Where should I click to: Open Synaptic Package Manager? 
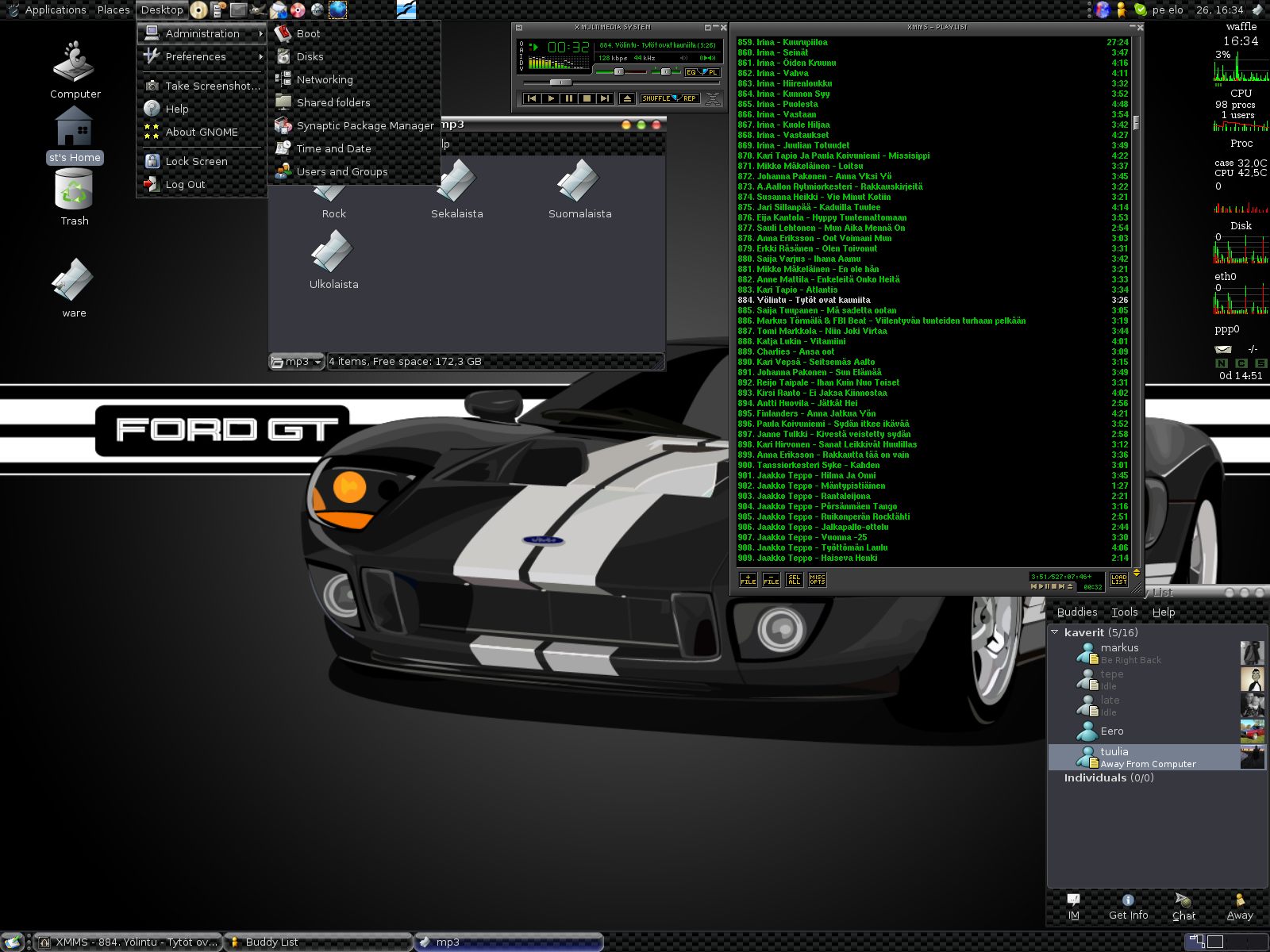click(354, 125)
